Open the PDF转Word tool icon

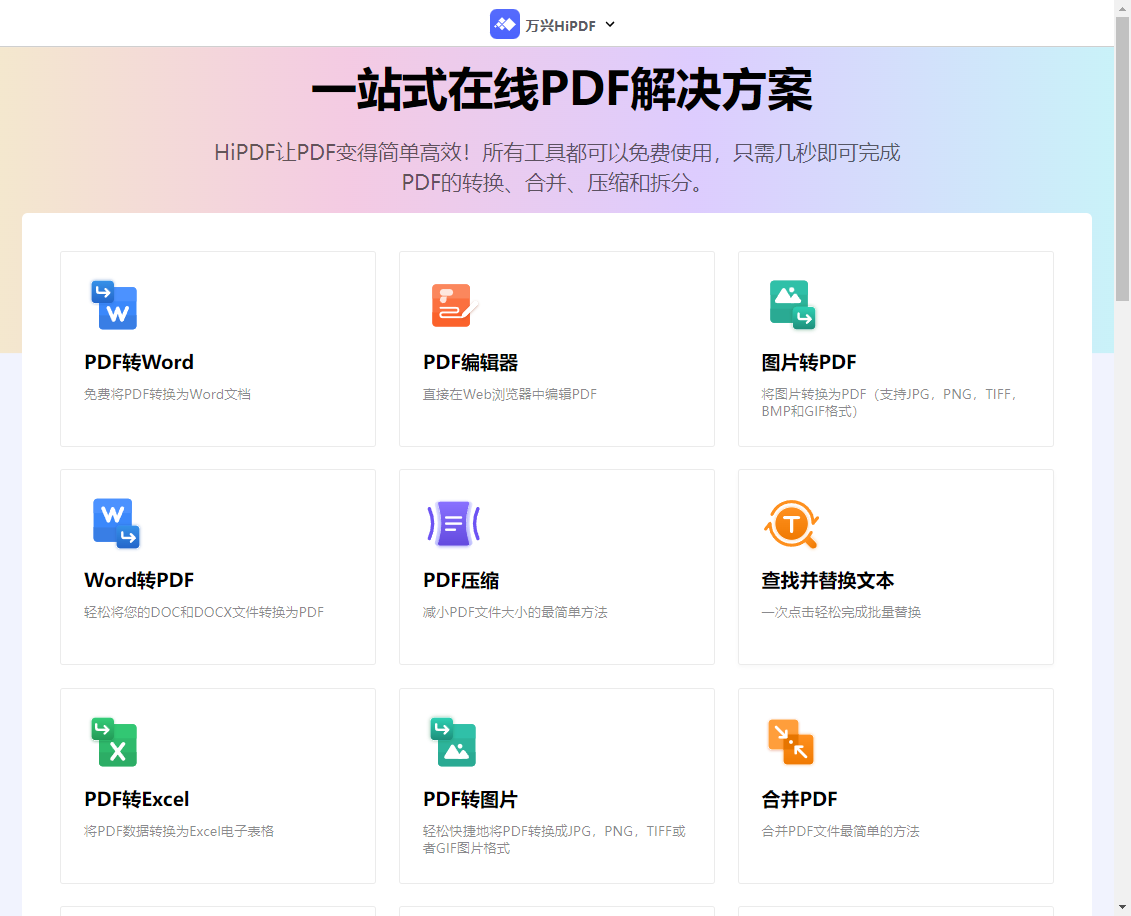click(x=114, y=305)
